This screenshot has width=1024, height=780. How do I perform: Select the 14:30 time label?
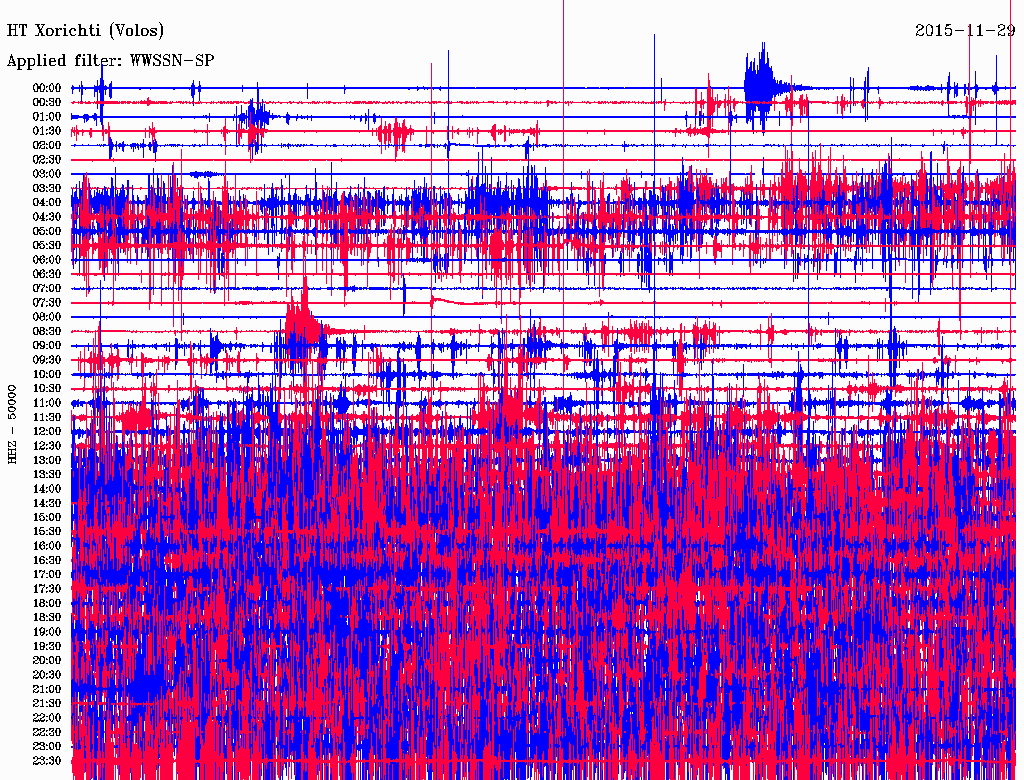[47, 503]
